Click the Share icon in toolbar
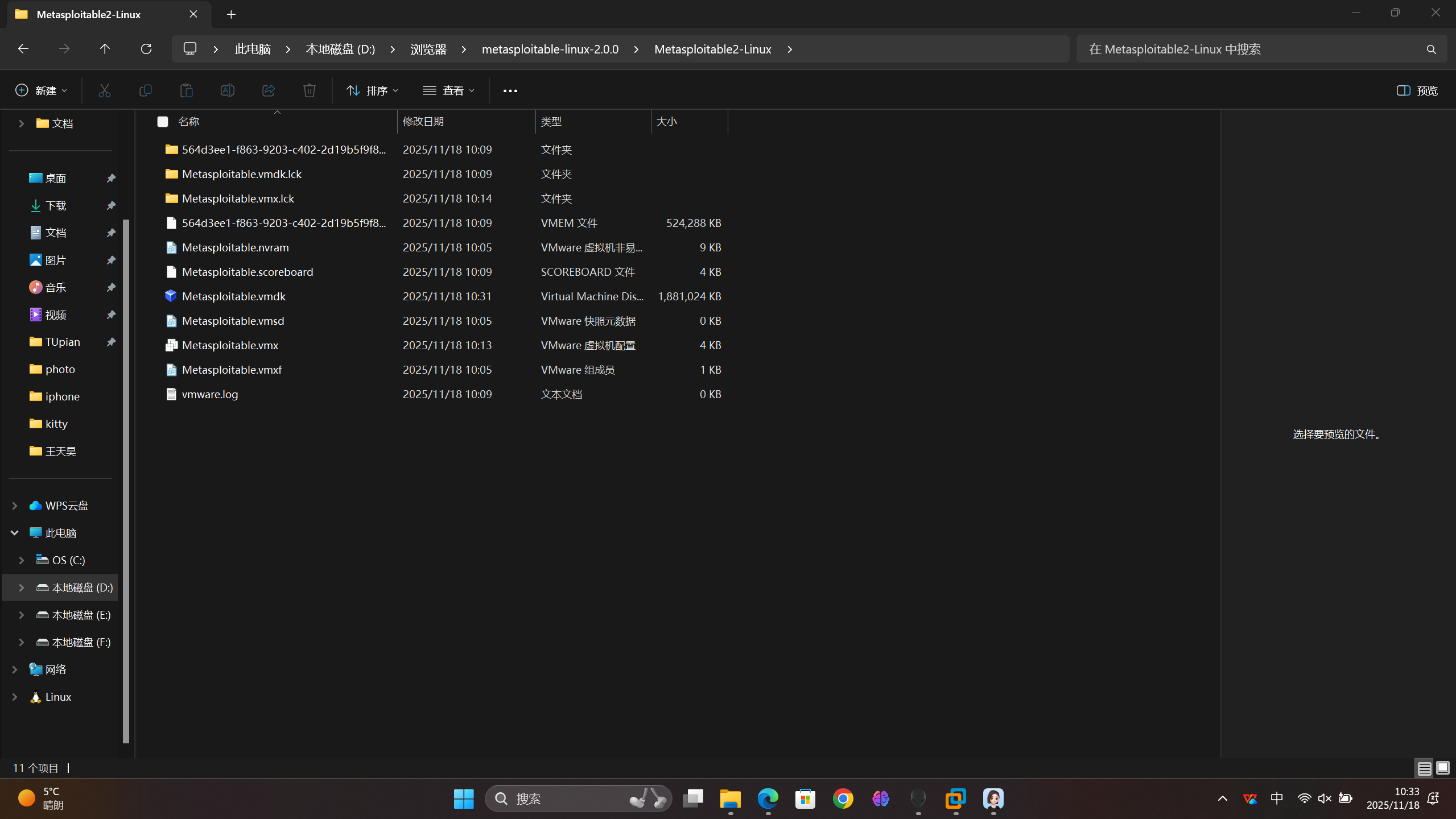The height and width of the screenshot is (819, 1456). (x=268, y=90)
